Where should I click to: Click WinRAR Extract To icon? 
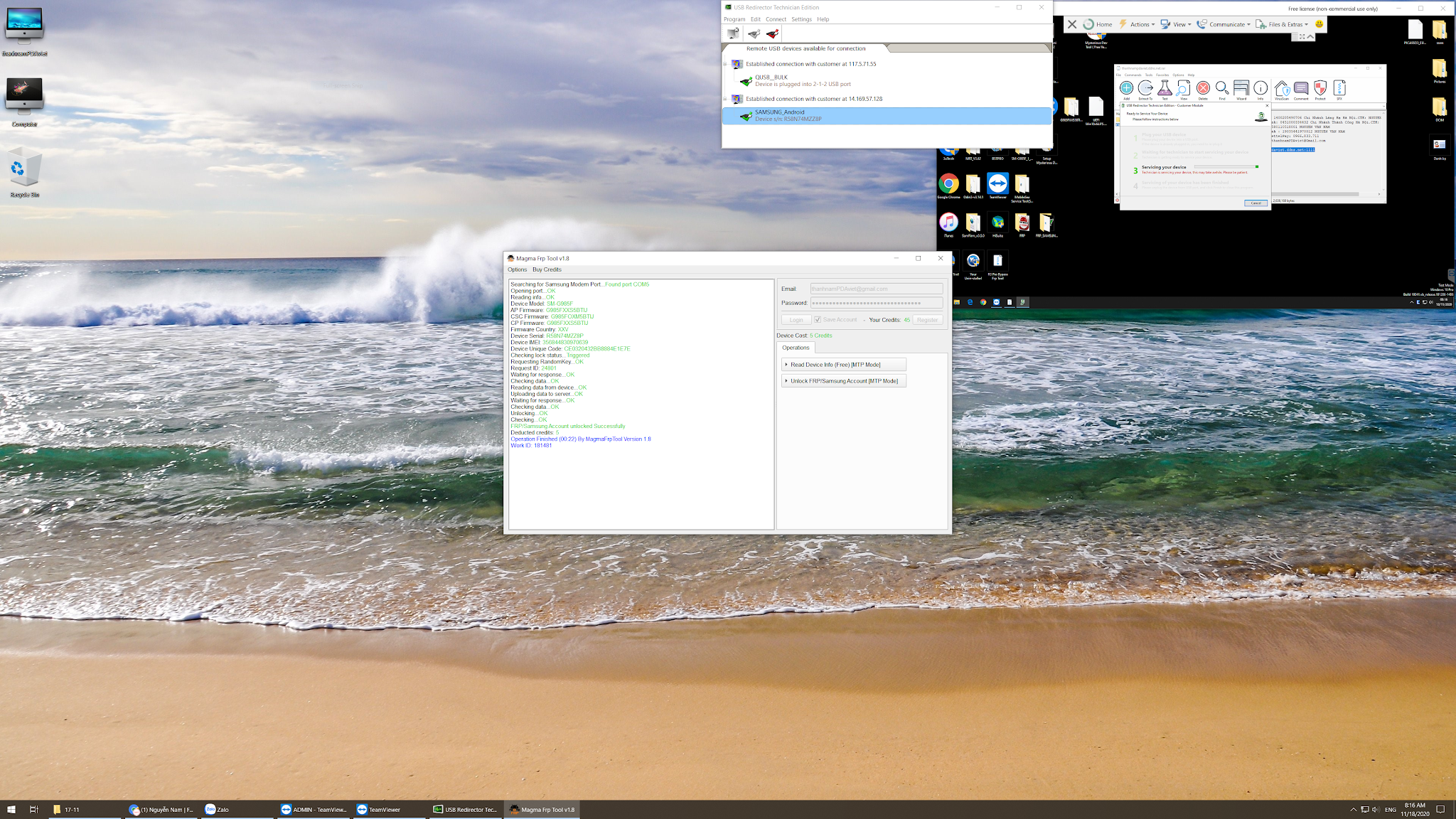1145,89
